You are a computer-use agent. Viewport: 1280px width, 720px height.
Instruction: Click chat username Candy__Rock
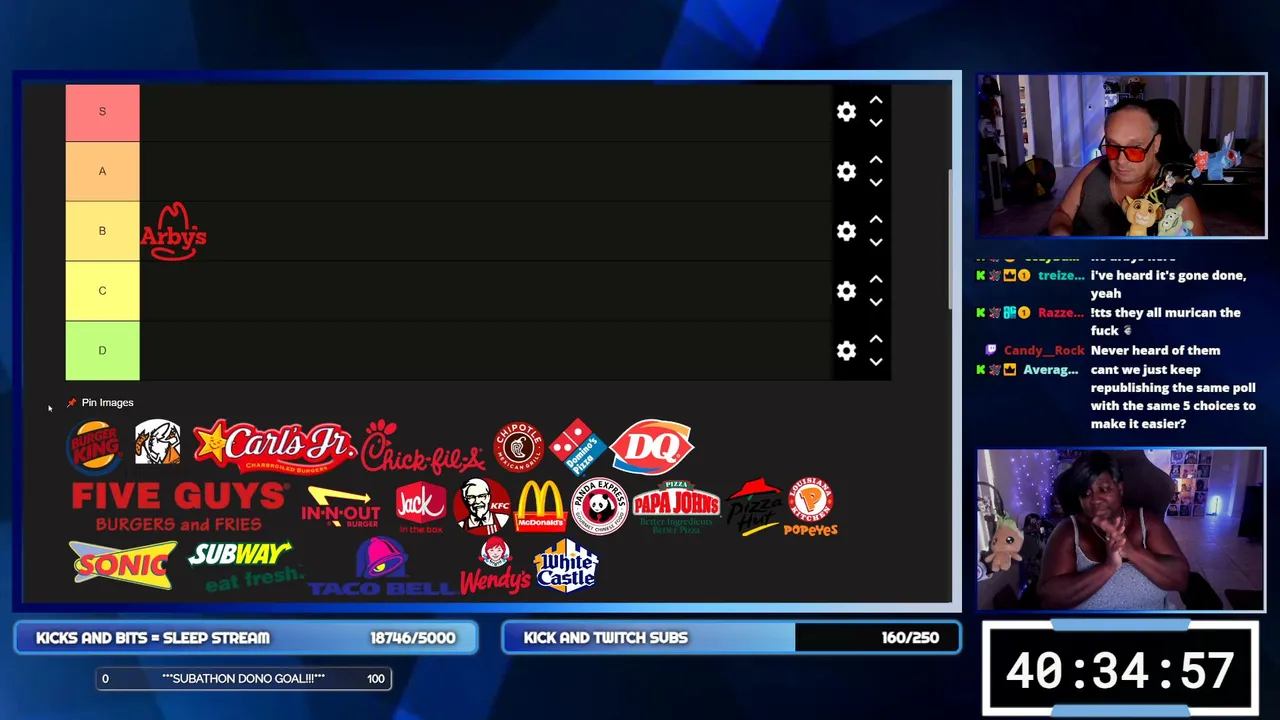[x=1044, y=350]
